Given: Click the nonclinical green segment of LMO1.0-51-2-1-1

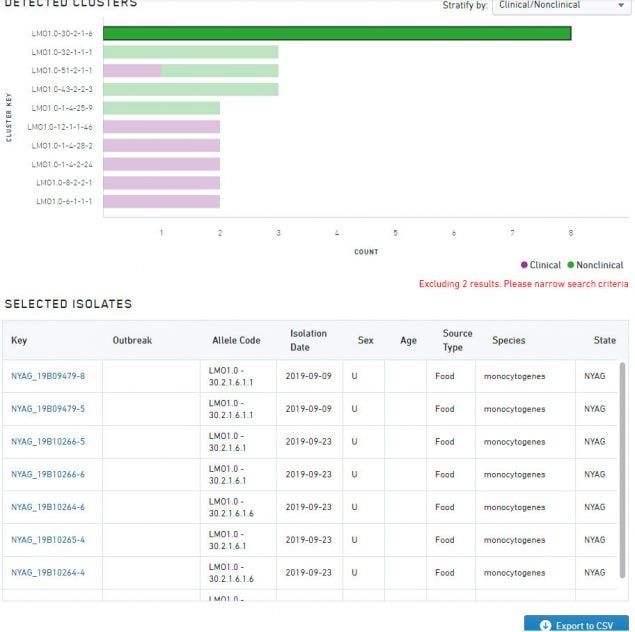Looking at the screenshot, I should pos(220,70).
